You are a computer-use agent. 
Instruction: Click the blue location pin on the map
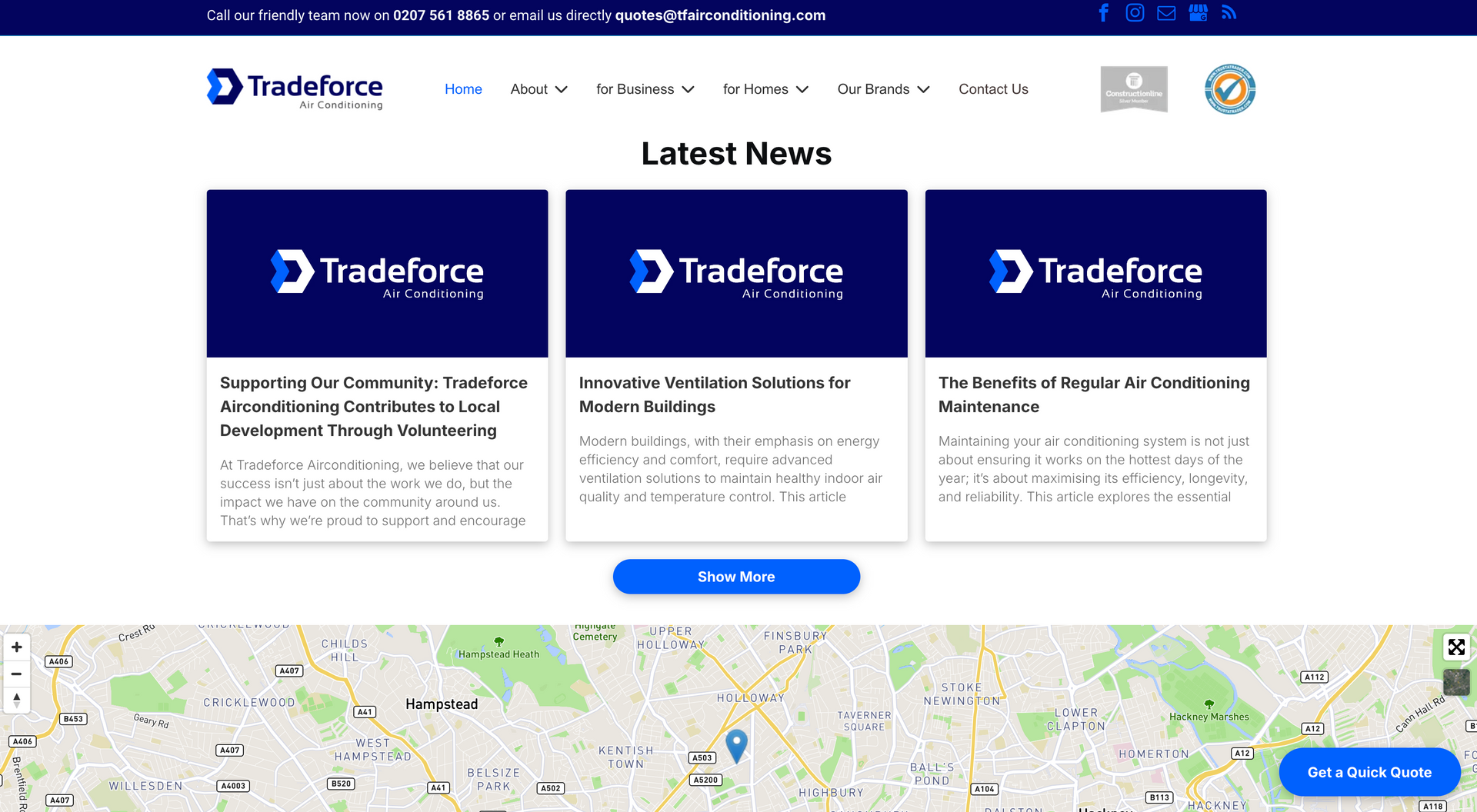click(736, 745)
